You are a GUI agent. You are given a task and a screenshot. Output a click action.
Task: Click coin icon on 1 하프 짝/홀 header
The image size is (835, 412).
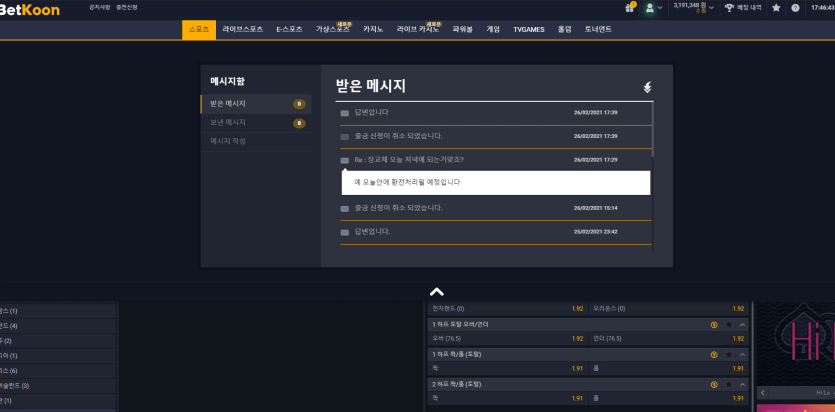click(x=714, y=355)
